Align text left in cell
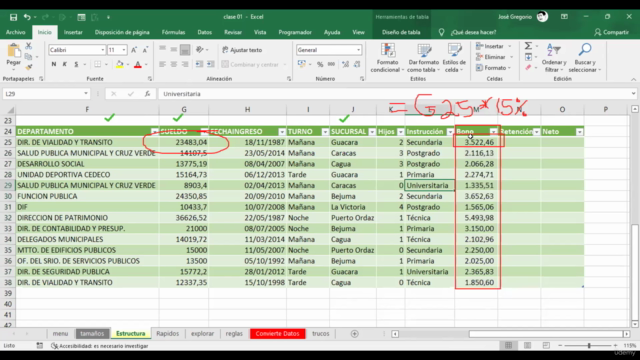 click(162, 64)
